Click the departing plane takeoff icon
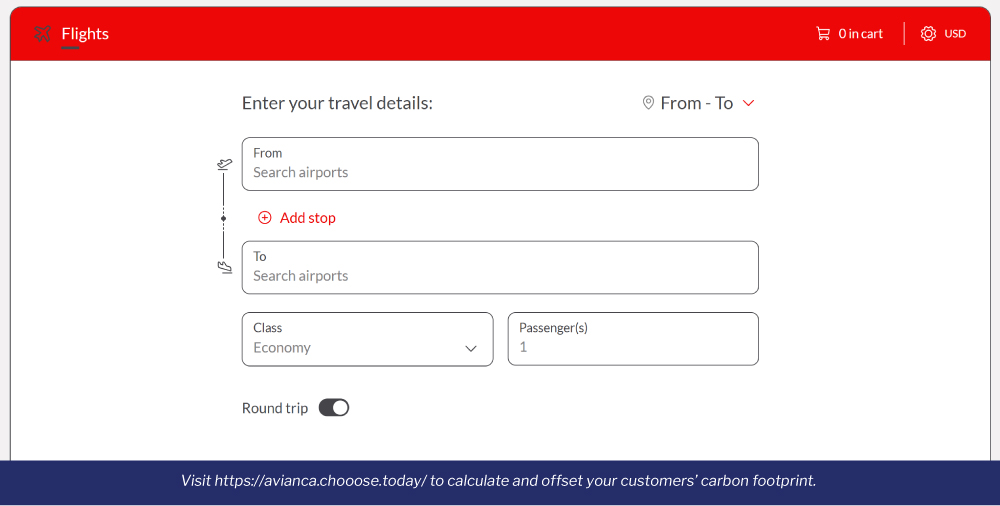This screenshot has height=506, width=1000. (224, 165)
